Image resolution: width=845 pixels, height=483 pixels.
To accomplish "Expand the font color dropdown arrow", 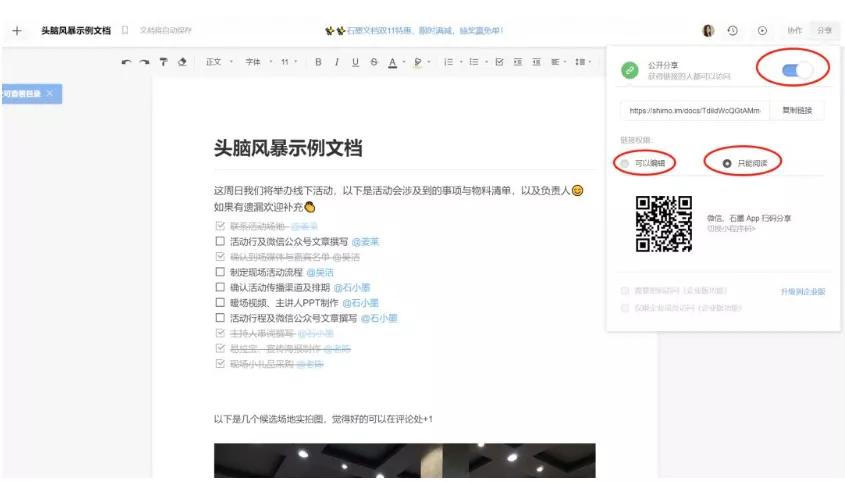I will click(x=404, y=62).
